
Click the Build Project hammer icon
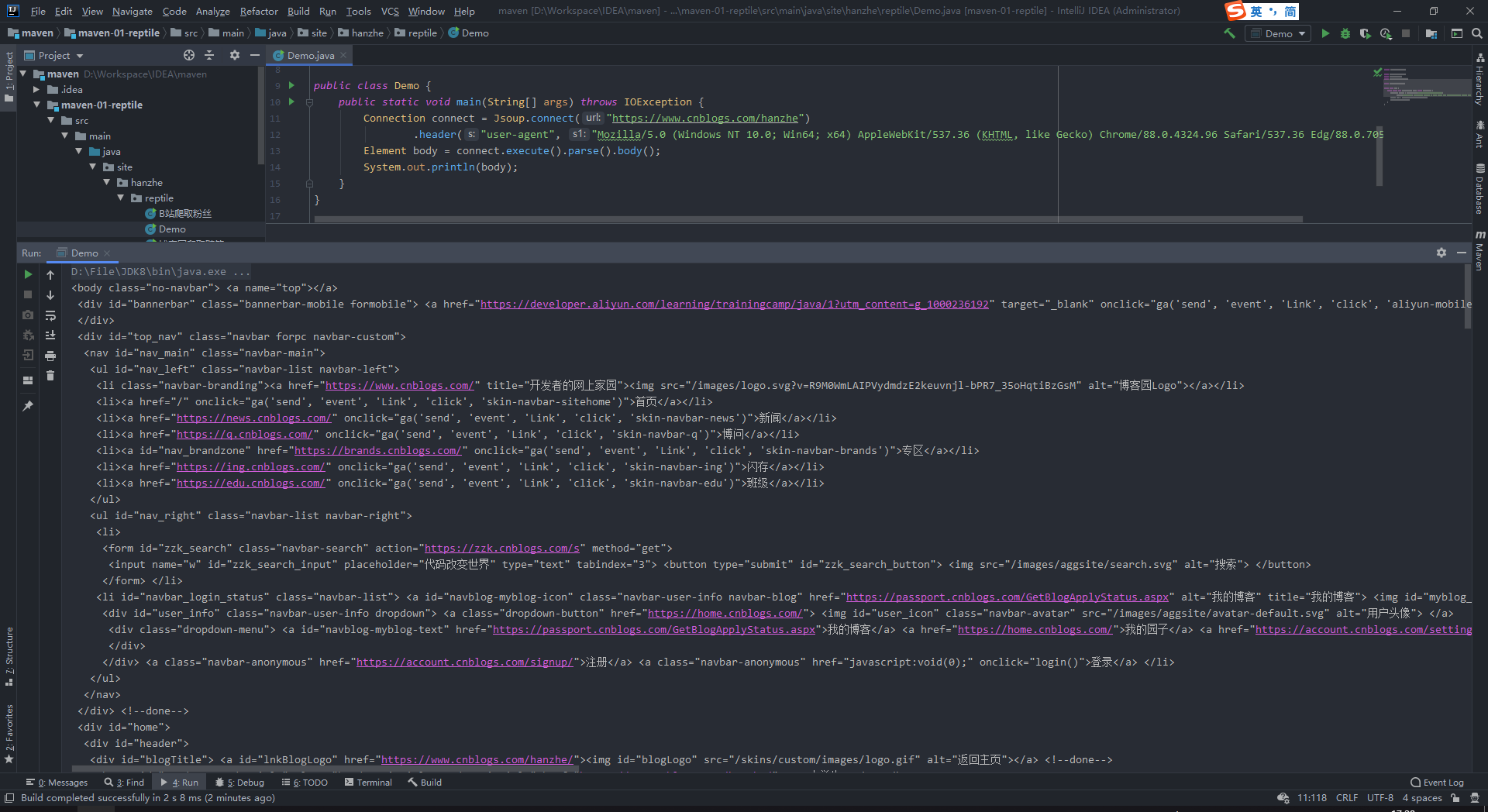click(1229, 33)
